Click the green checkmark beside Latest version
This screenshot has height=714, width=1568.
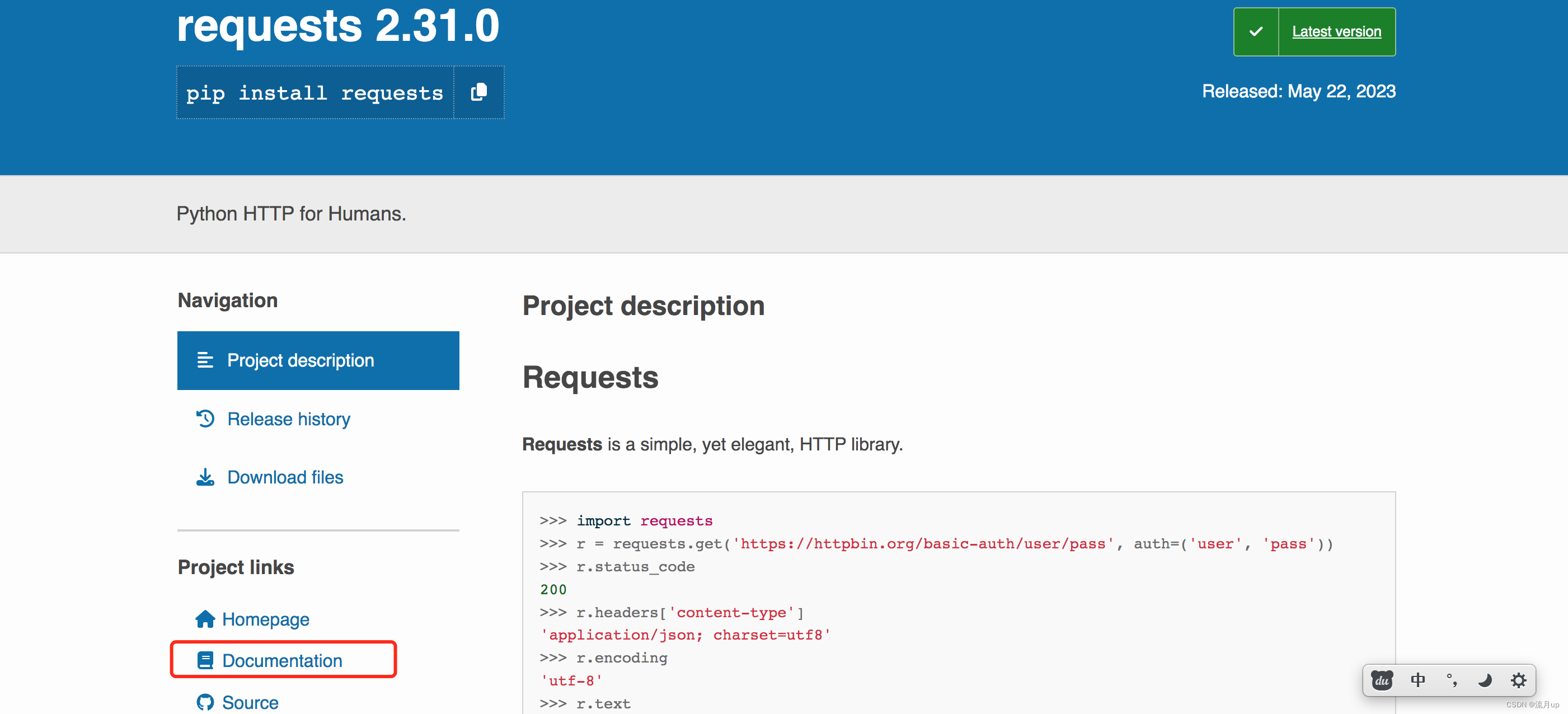coord(1256,32)
